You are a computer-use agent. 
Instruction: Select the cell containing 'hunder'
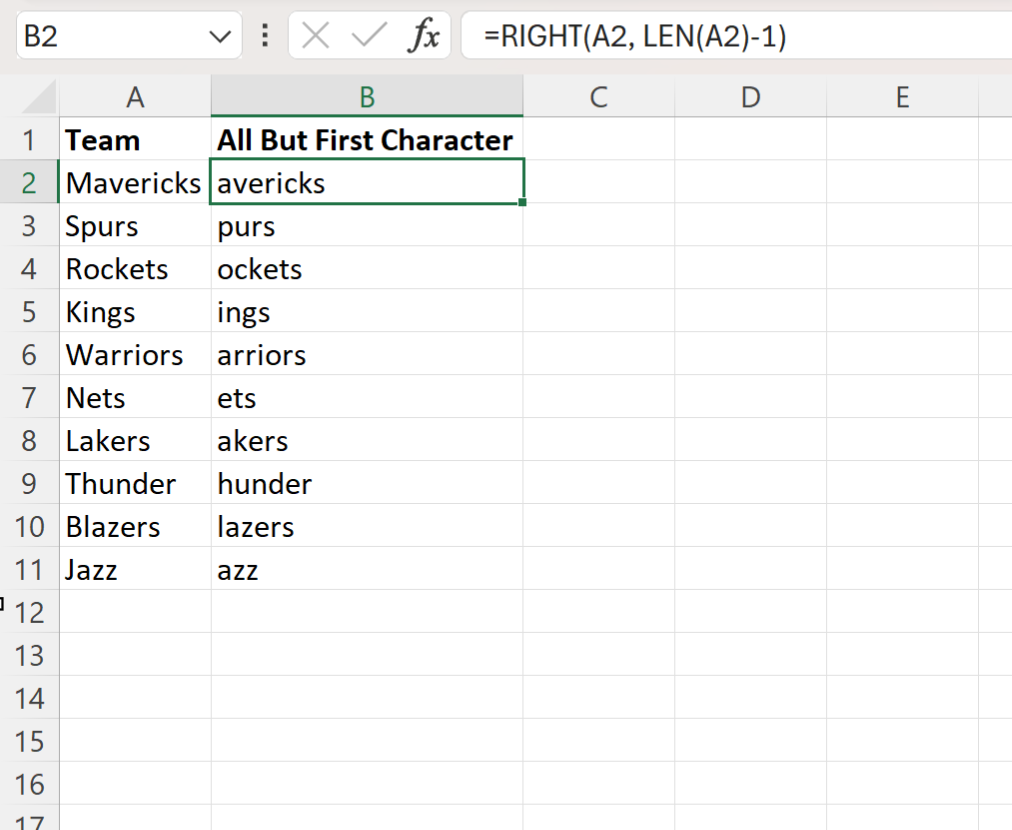pos(367,483)
